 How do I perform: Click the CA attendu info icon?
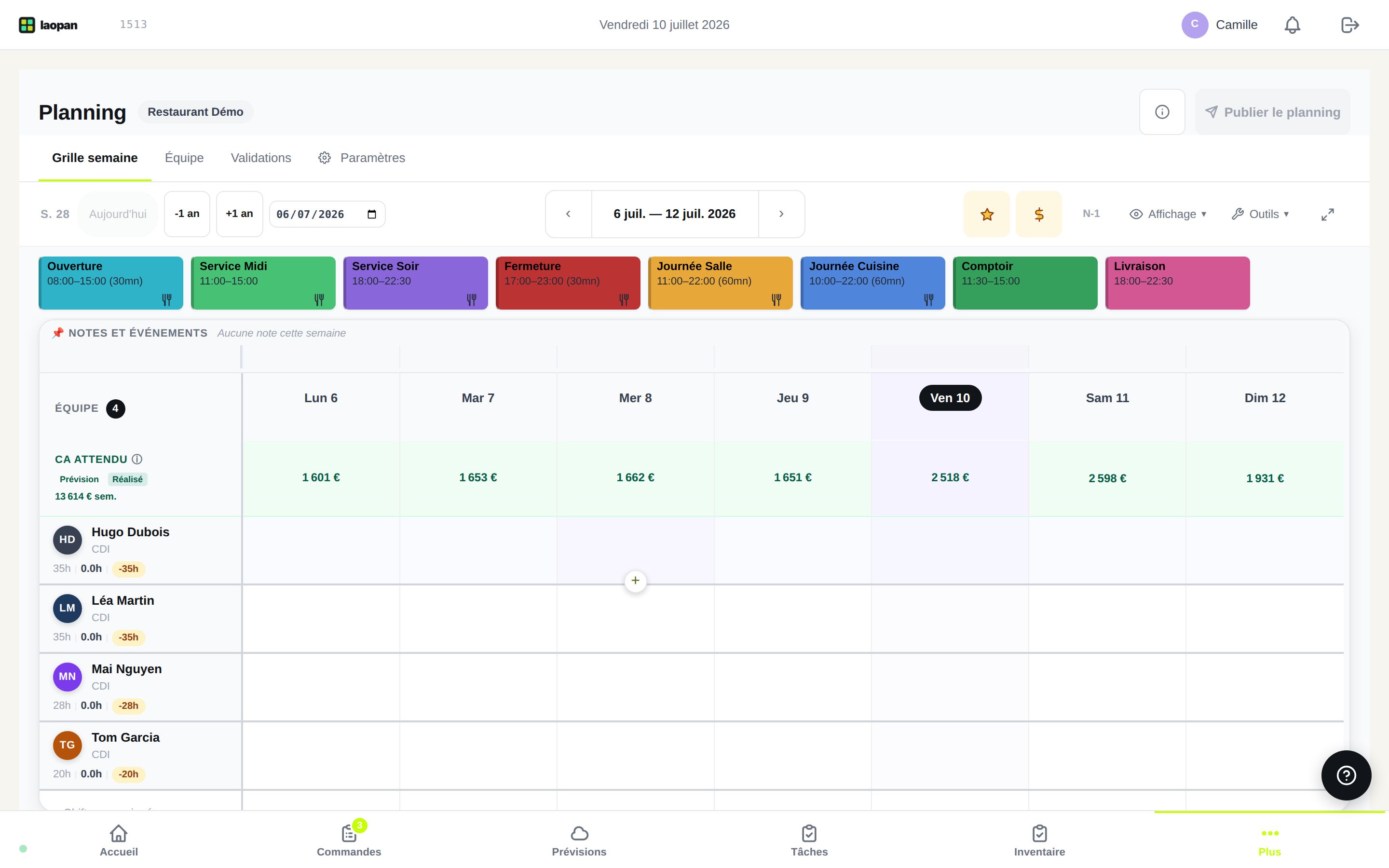tap(136, 459)
